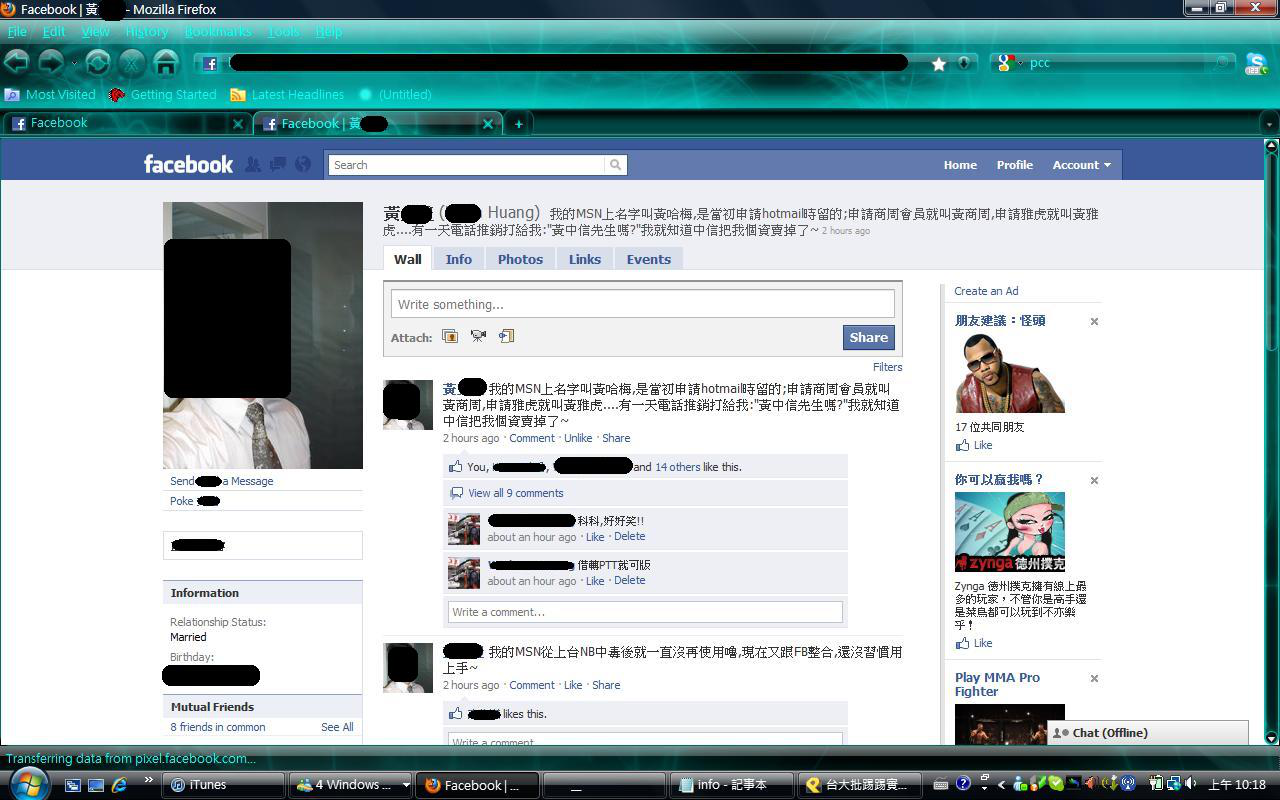1280x800 pixels.
Task: Switch to the Info profile tab
Action: point(459,259)
